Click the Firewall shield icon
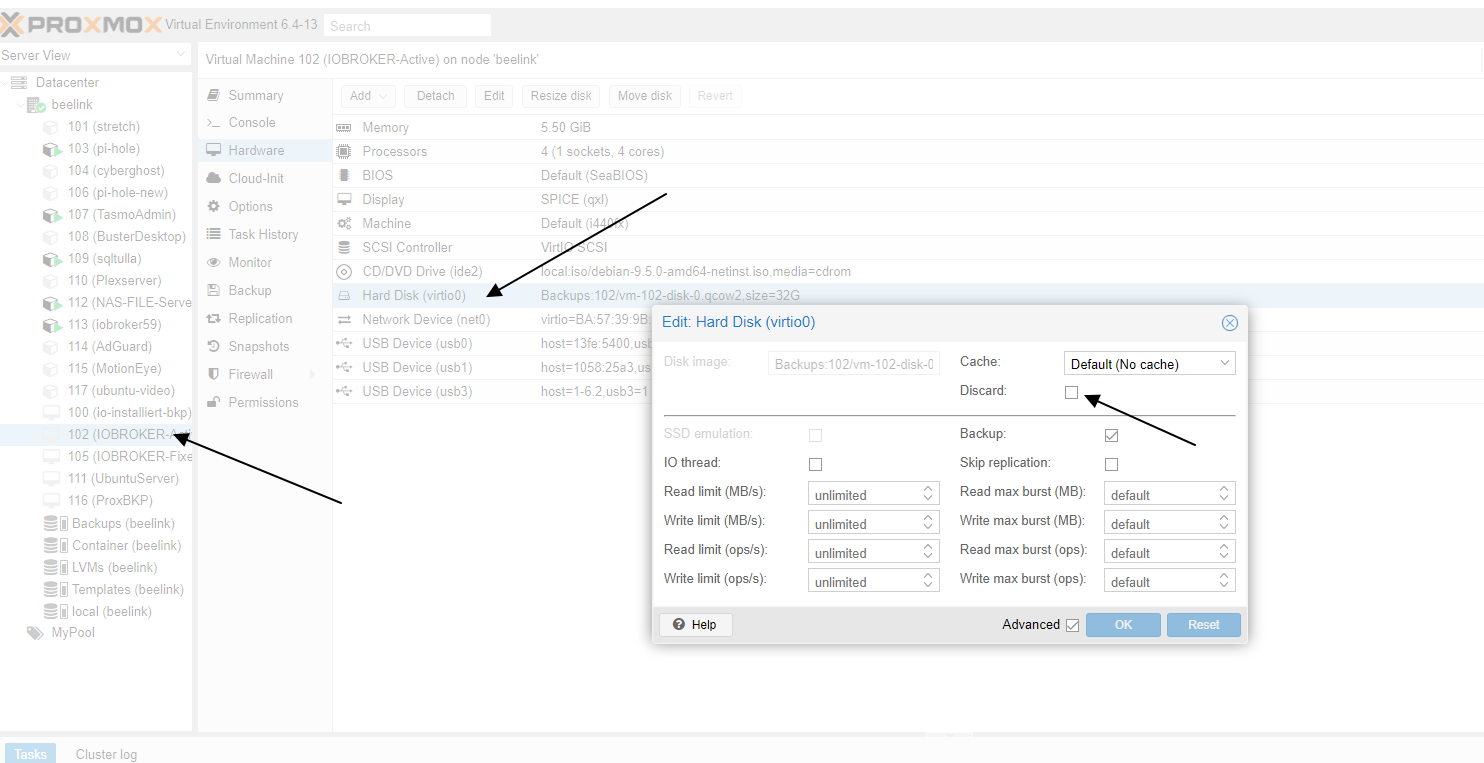 coord(213,374)
